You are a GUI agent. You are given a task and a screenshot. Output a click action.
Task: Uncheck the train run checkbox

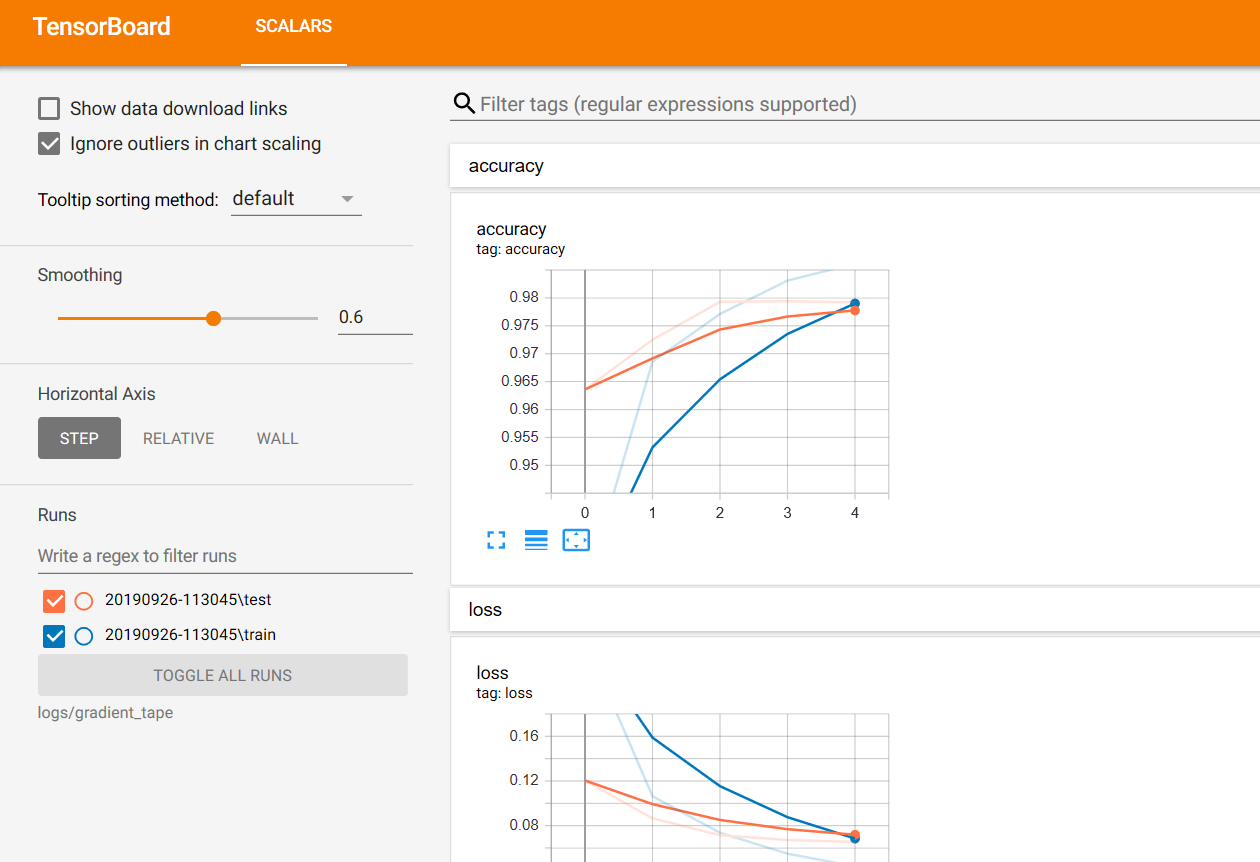[54, 635]
